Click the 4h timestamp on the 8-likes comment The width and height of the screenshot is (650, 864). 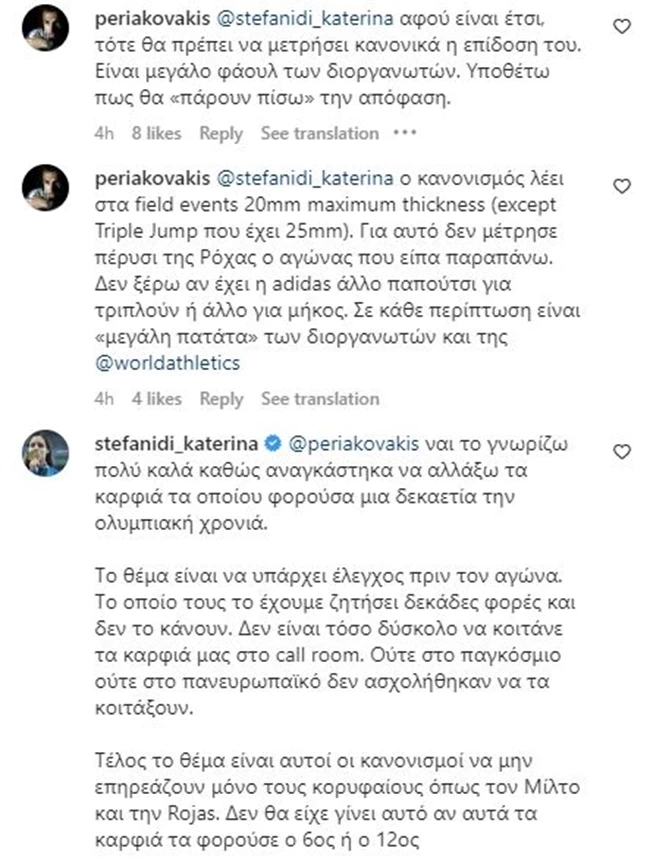[x=105, y=133]
